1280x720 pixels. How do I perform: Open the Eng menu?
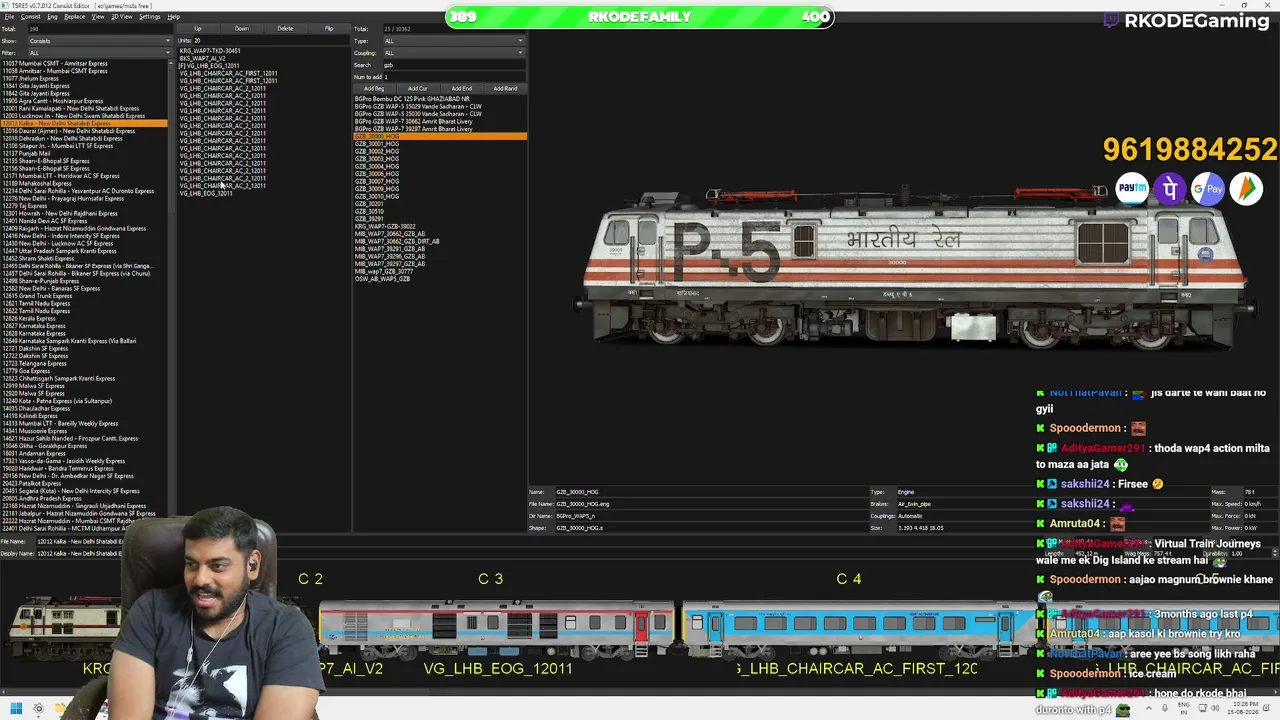(x=53, y=17)
